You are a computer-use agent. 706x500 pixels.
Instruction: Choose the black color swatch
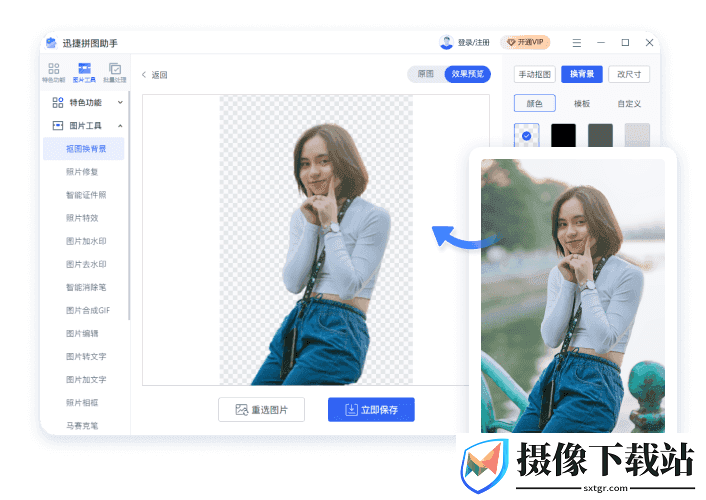(x=563, y=135)
